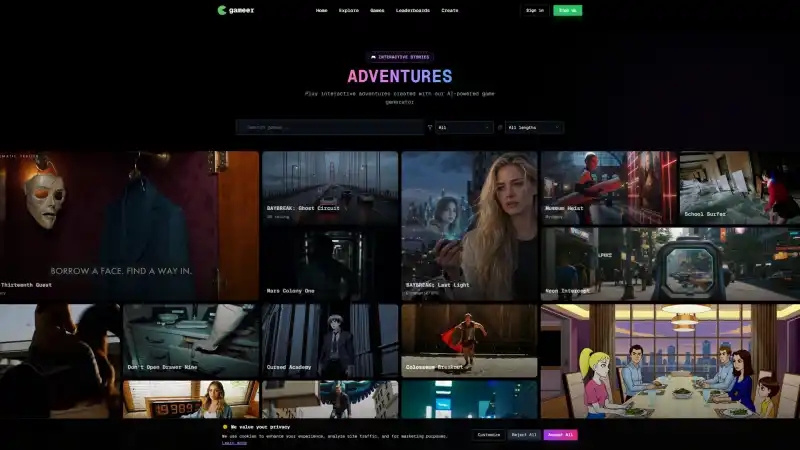This screenshot has width=800, height=450.
Task: Expand the All lengths dropdown
Action: (x=534, y=128)
